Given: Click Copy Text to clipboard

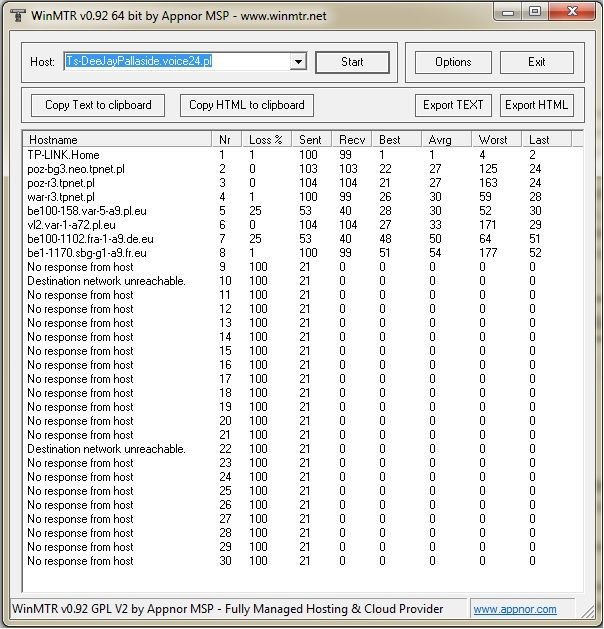Looking at the screenshot, I should coord(98,105).
